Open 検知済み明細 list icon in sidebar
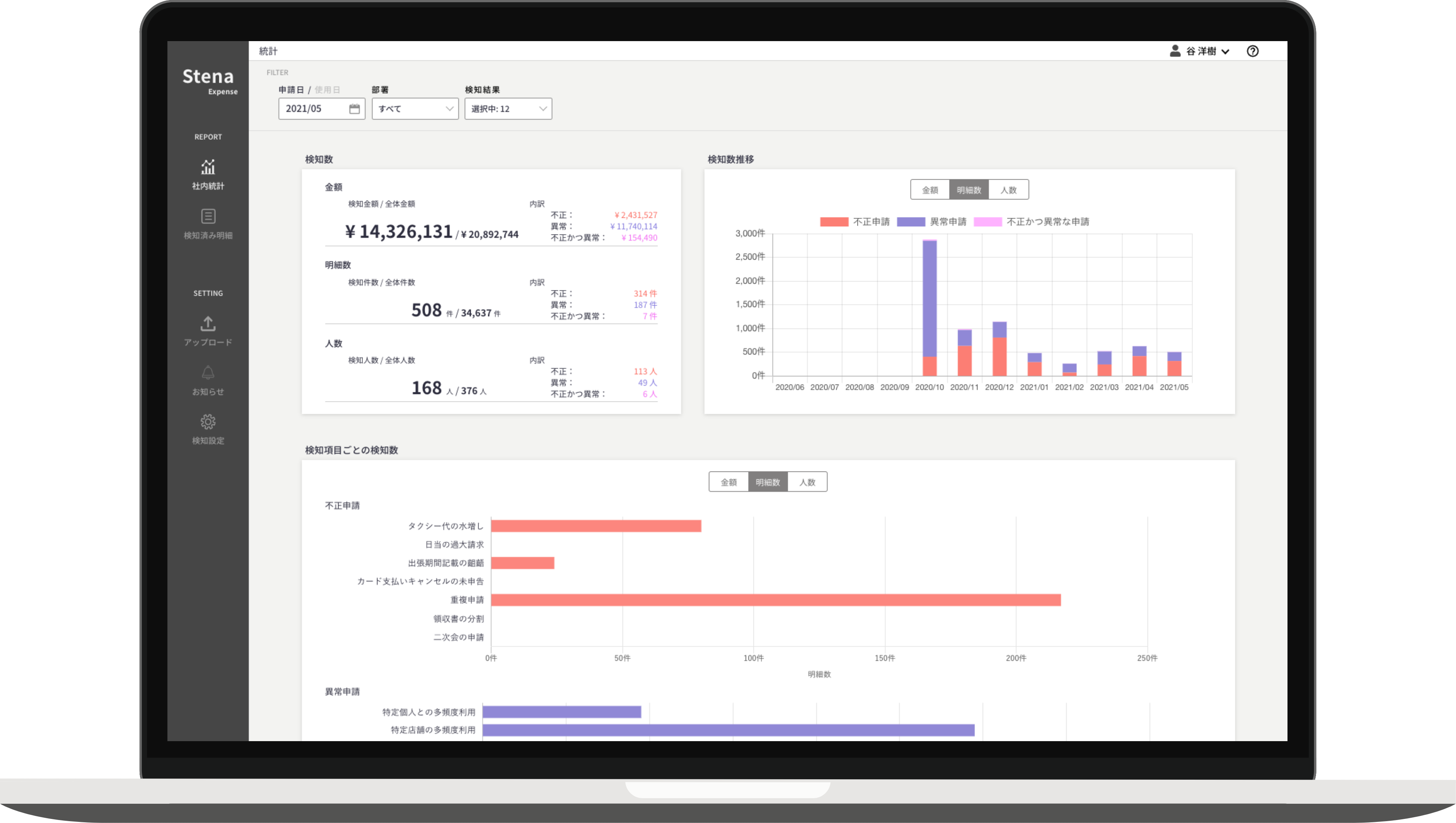The width and height of the screenshot is (1456, 823). coord(208,216)
